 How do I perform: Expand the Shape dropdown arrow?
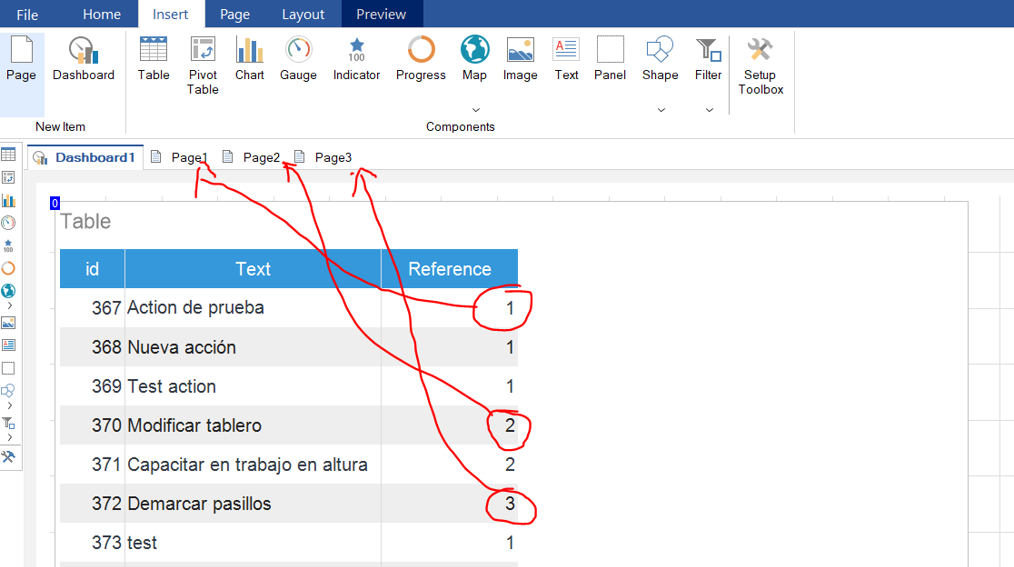pos(660,110)
